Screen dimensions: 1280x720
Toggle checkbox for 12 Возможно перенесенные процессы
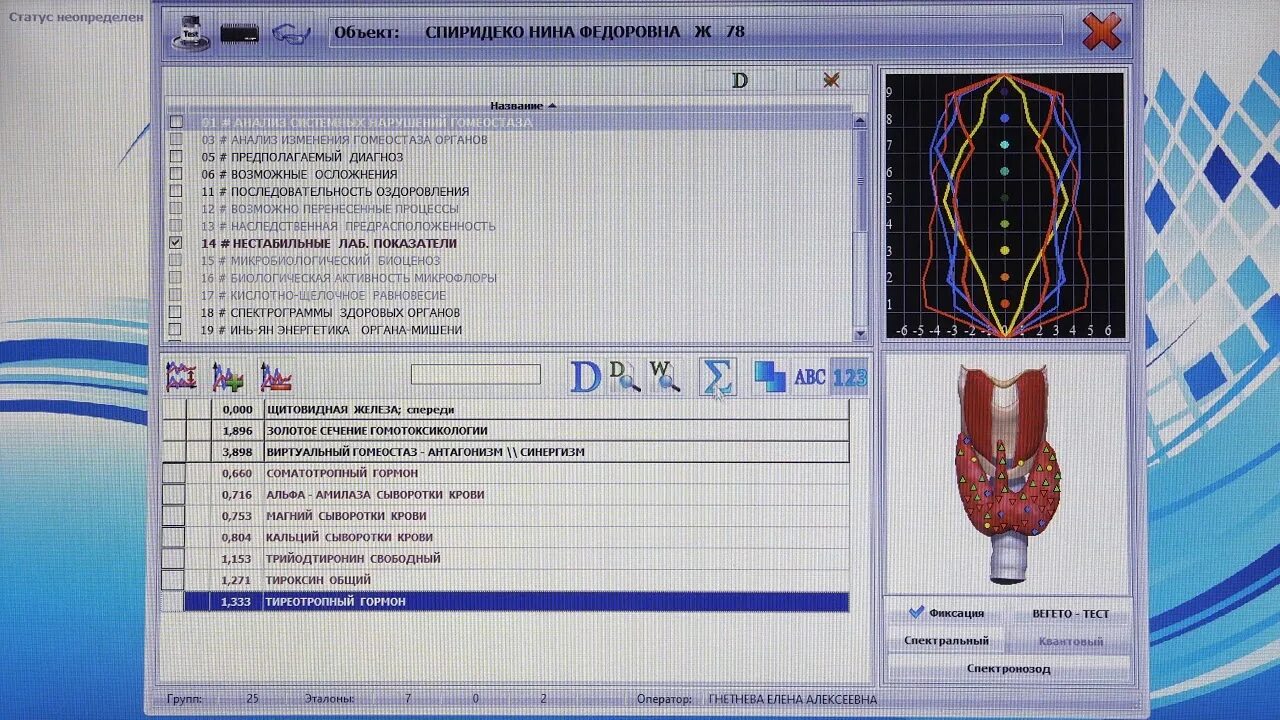point(176,208)
